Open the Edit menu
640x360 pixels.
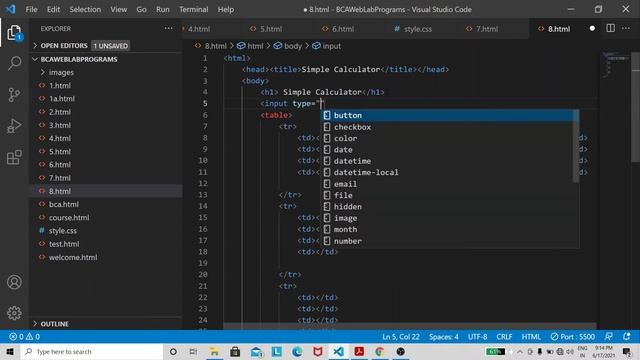53,9
